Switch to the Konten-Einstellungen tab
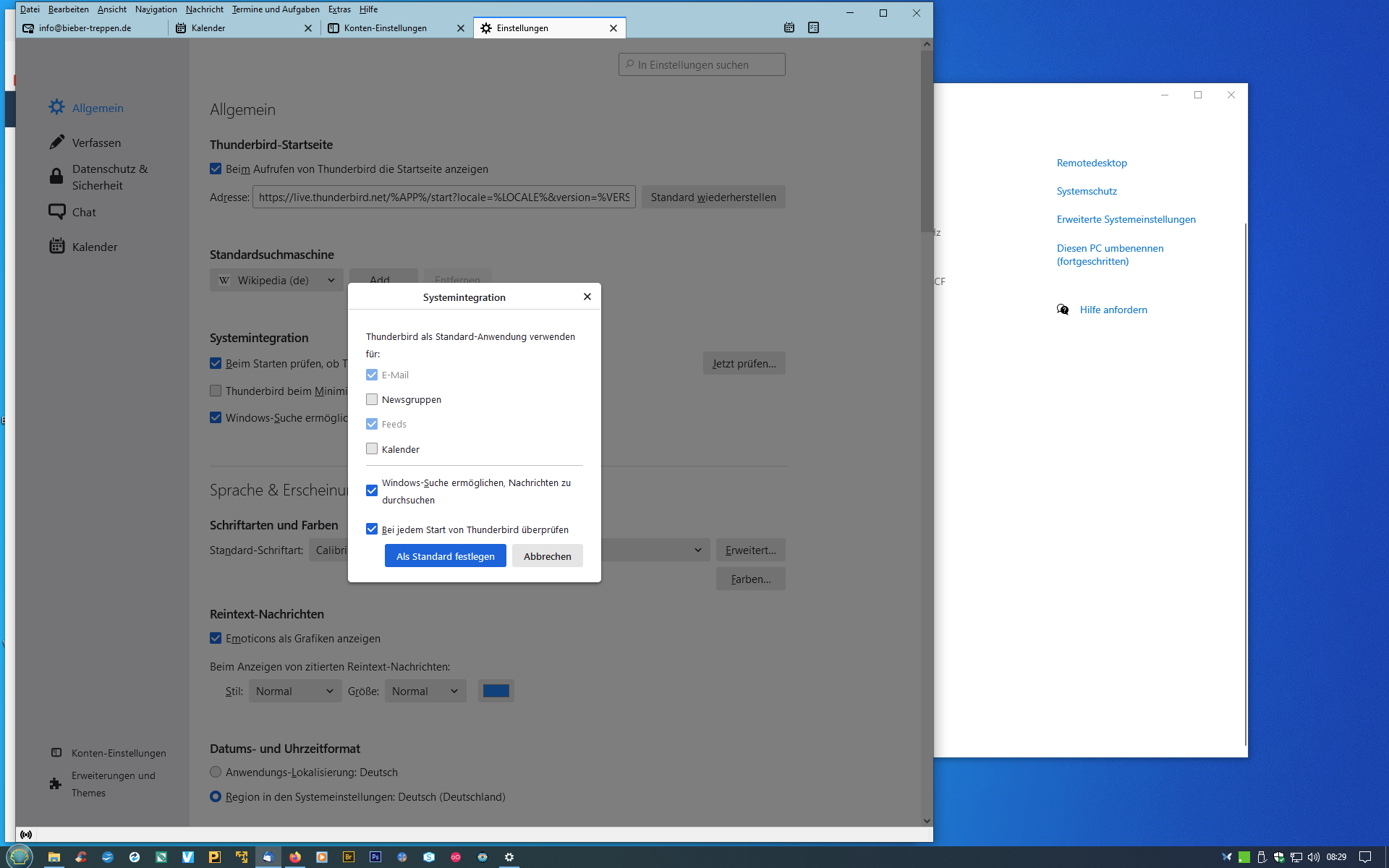Viewport: 1389px width, 868px height. pos(386,28)
